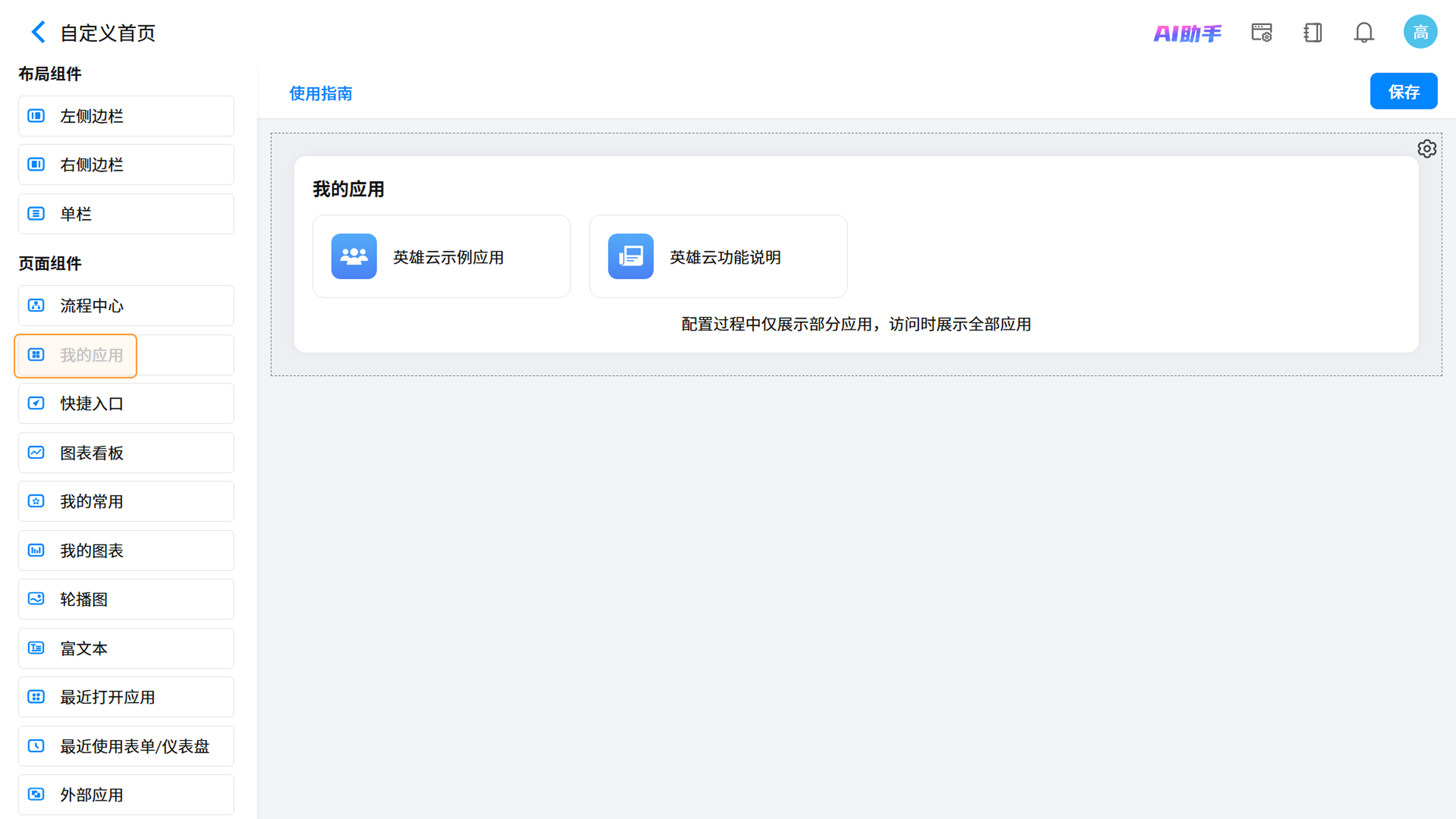Screen dimensions: 1456x819
Task: Click the 我的应用 card heading
Action: click(348, 189)
